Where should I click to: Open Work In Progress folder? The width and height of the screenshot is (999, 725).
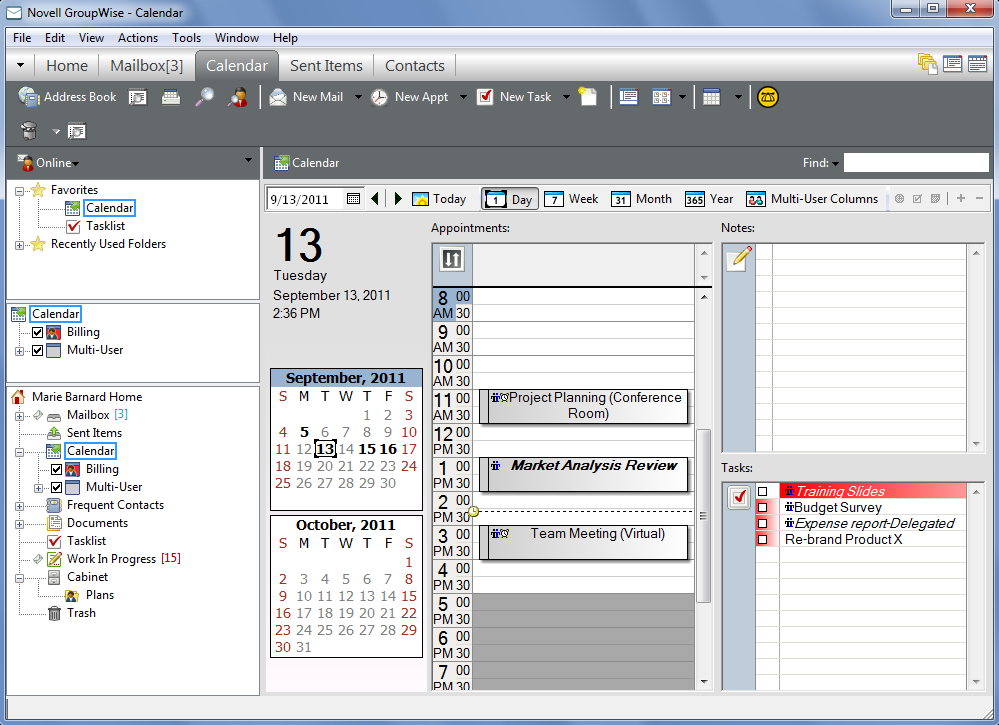[111, 559]
